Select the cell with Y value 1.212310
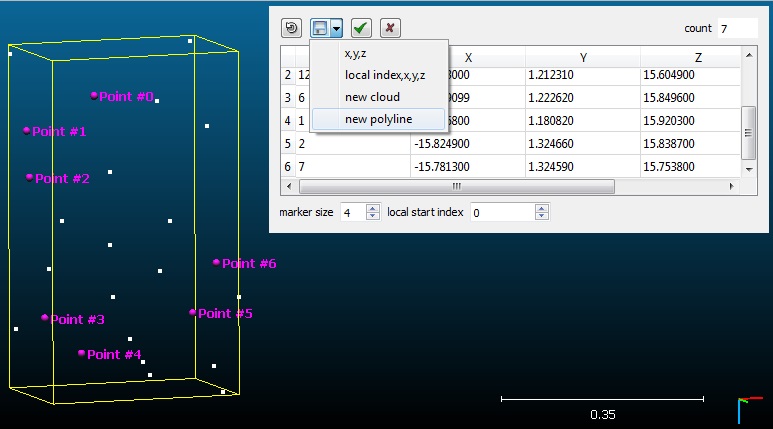The height and width of the screenshot is (429, 773). coord(583,75)
